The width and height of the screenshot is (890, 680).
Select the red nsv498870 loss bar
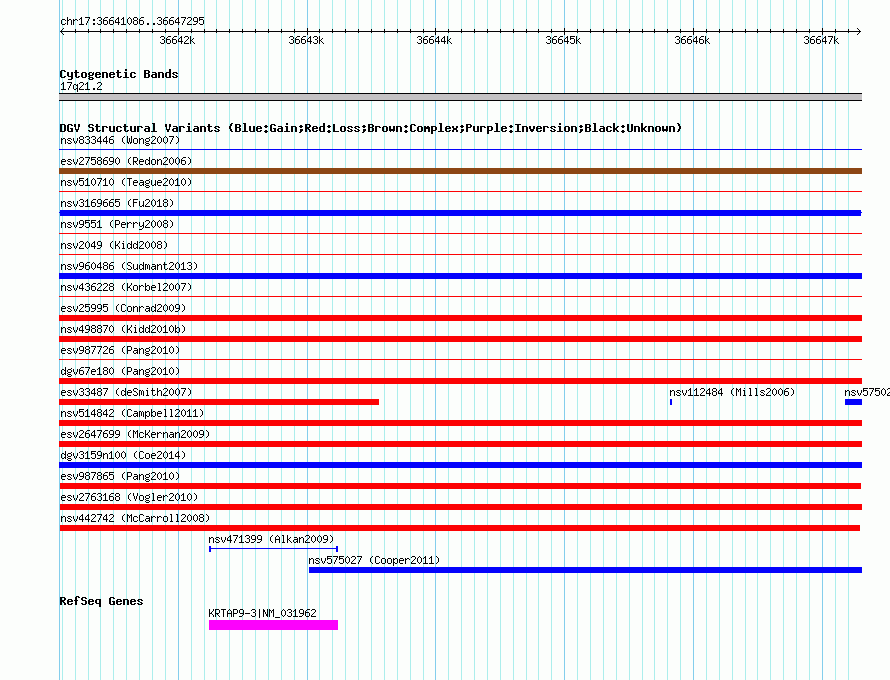460,339
